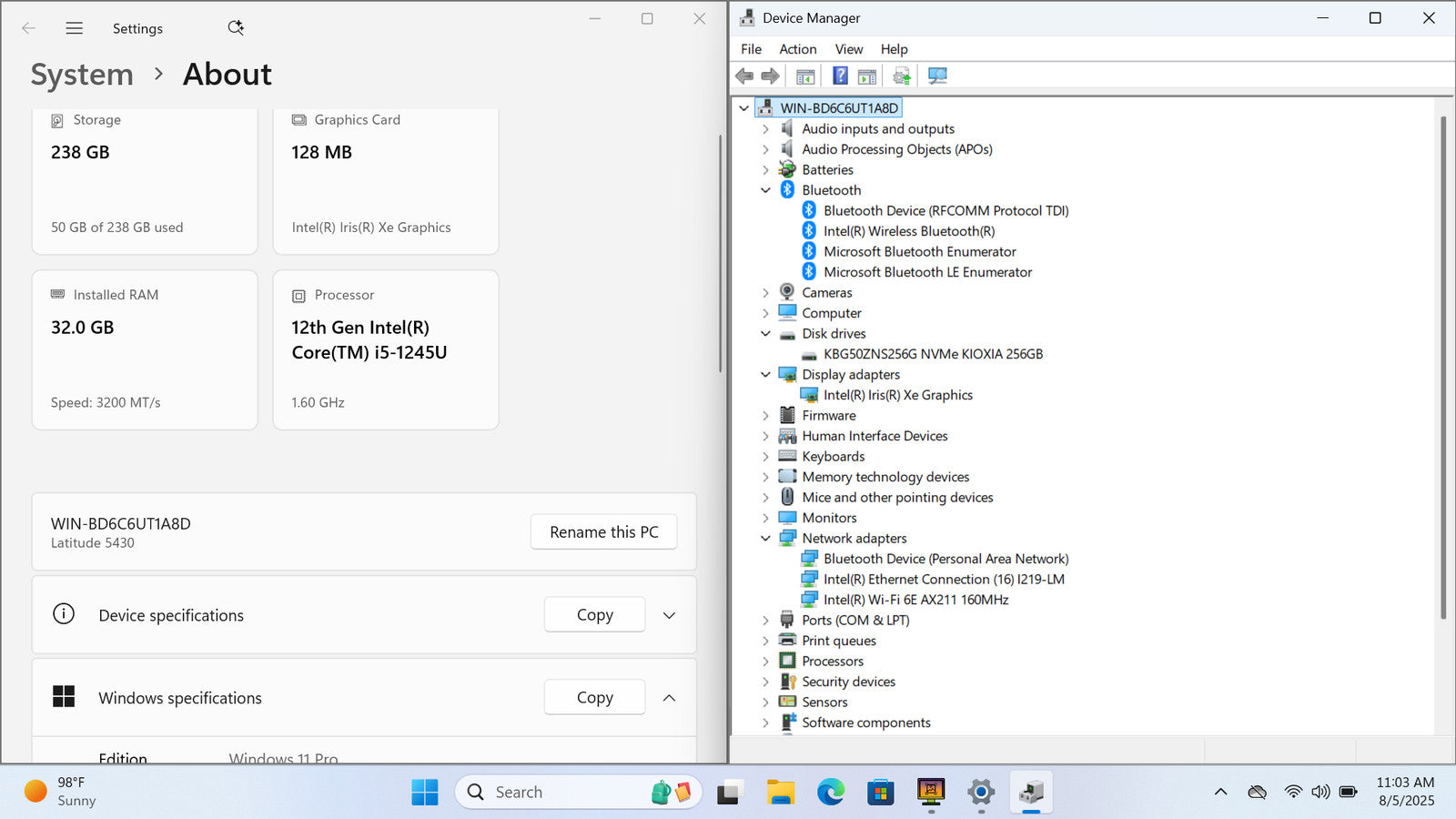Click Scan for hardware changes toolbar icon

tap(937, 76)
